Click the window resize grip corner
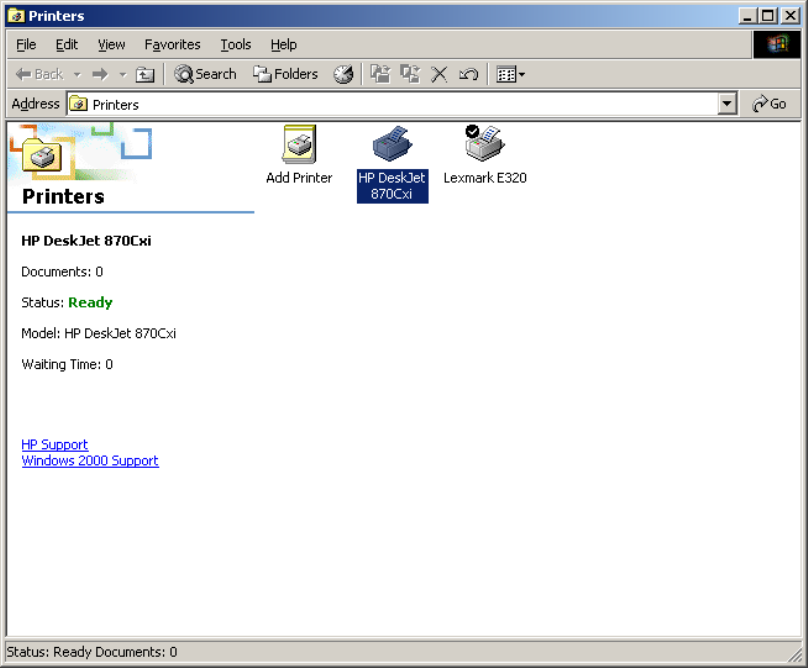The height and width of the screenshot is (668, 808). coord(795,655)
